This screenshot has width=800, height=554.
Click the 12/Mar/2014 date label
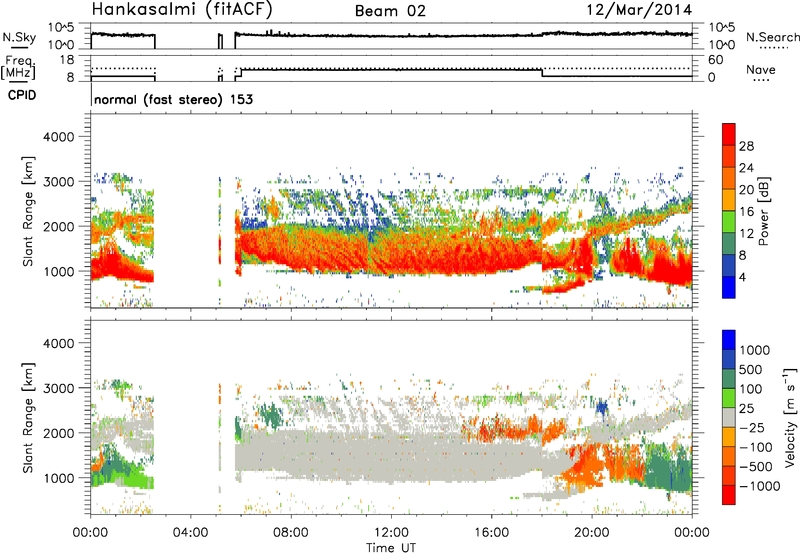pyautogui.click(x=639, y=10)
